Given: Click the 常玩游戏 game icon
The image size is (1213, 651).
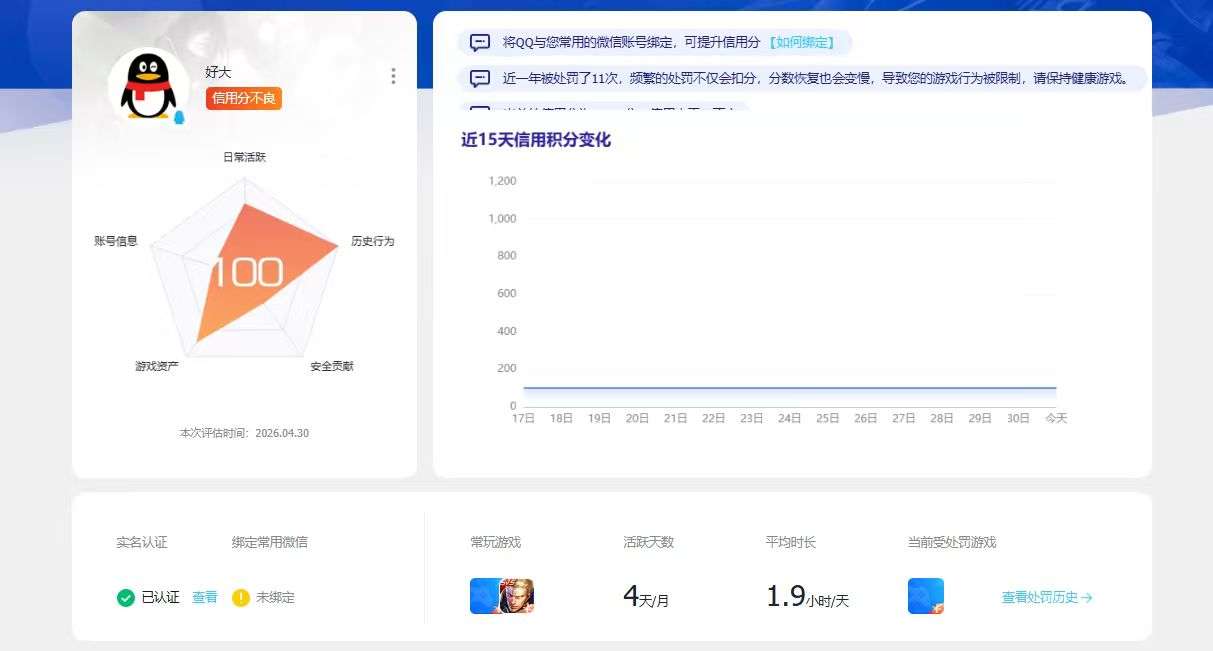Looking at the screenshot, I should coord(502,596).
